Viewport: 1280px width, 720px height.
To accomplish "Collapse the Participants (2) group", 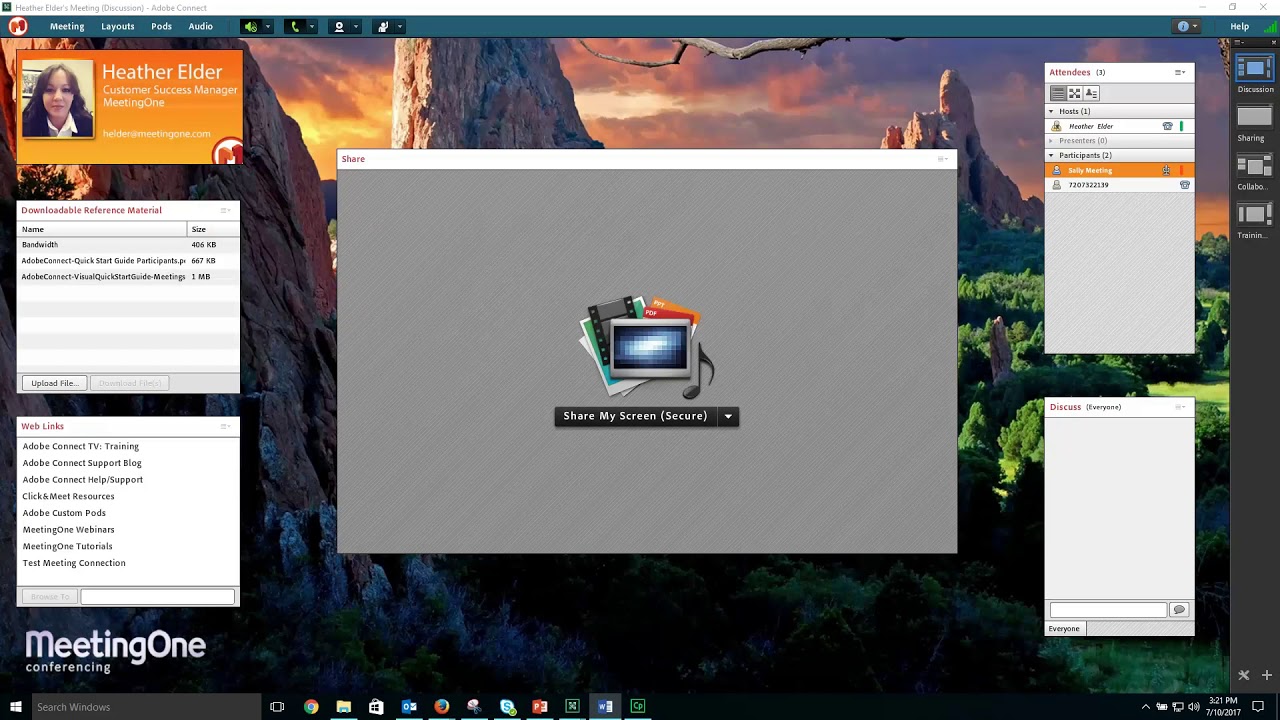I will point(1051,155).
